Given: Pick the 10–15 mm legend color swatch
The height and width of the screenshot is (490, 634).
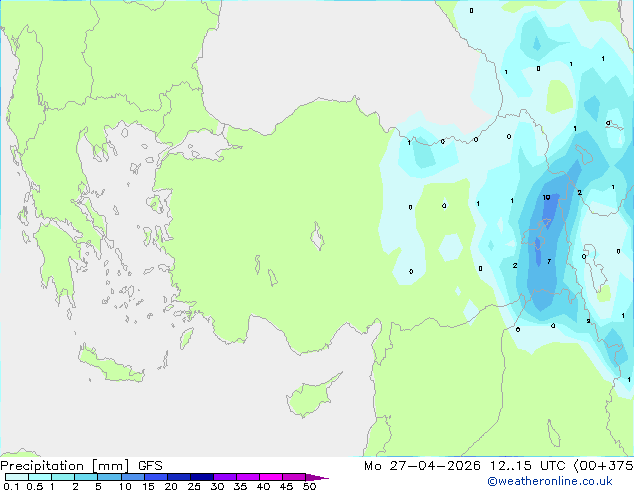Looking at the screenshot, I should (x=133, y=477).
